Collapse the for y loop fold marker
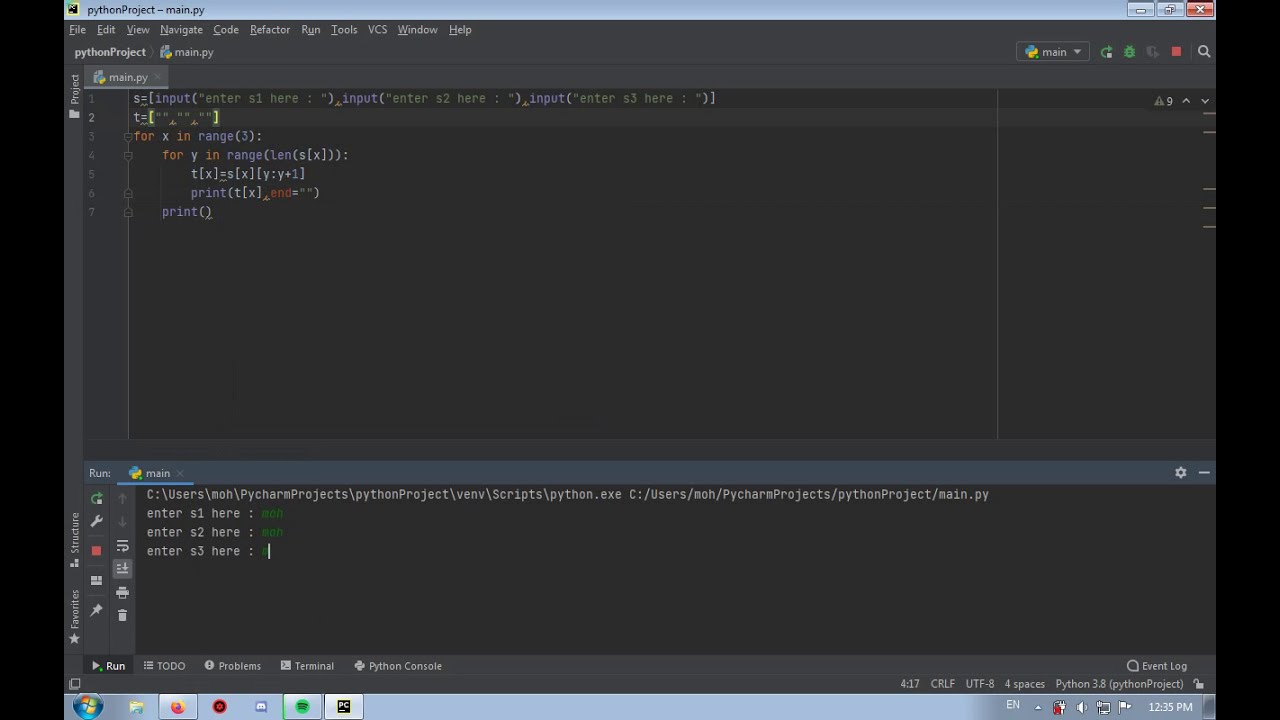Viewport: 1280px width, 720px height. (x=128, y=155)
